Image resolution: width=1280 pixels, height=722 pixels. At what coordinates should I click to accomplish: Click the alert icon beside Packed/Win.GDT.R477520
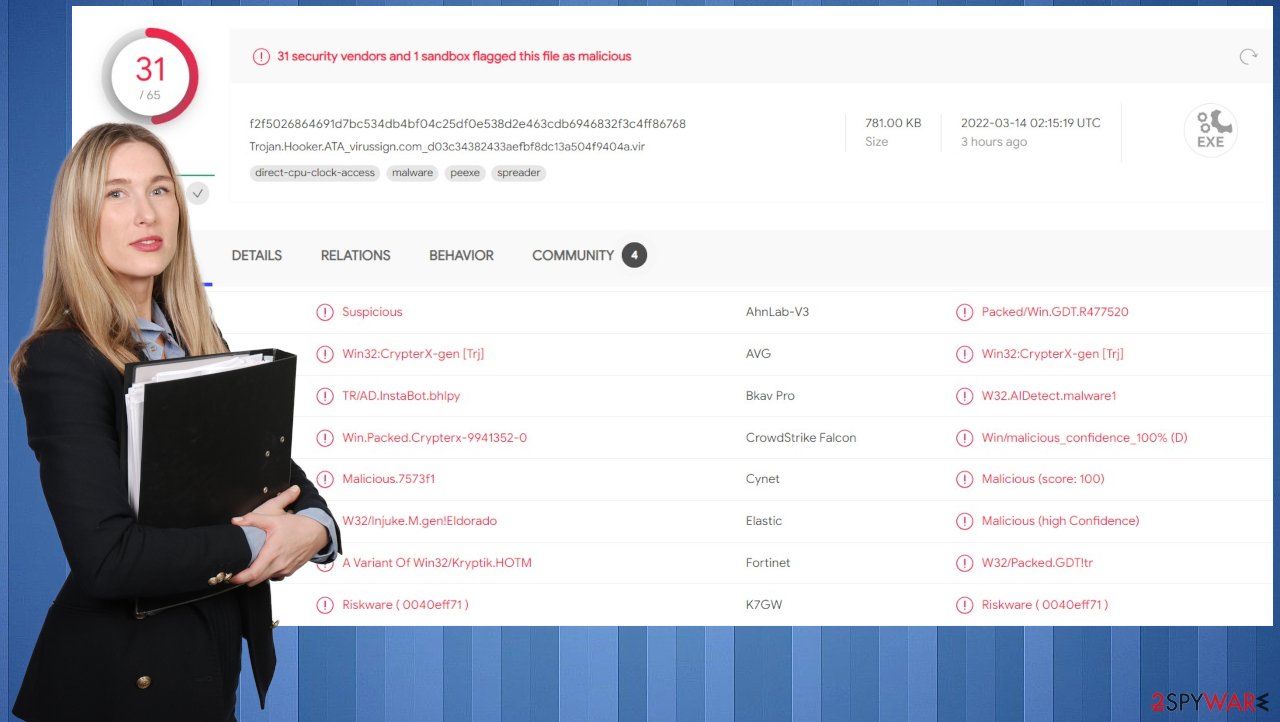pos(964,312)
